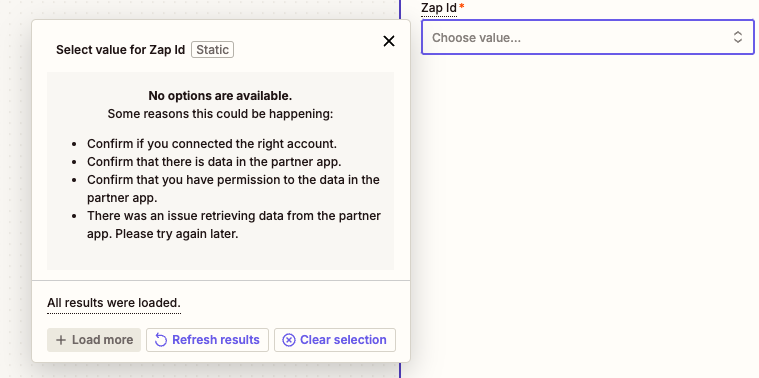Click the No options are available heading
This screenshot has width=759, height=378.
[x=220, y=96]
